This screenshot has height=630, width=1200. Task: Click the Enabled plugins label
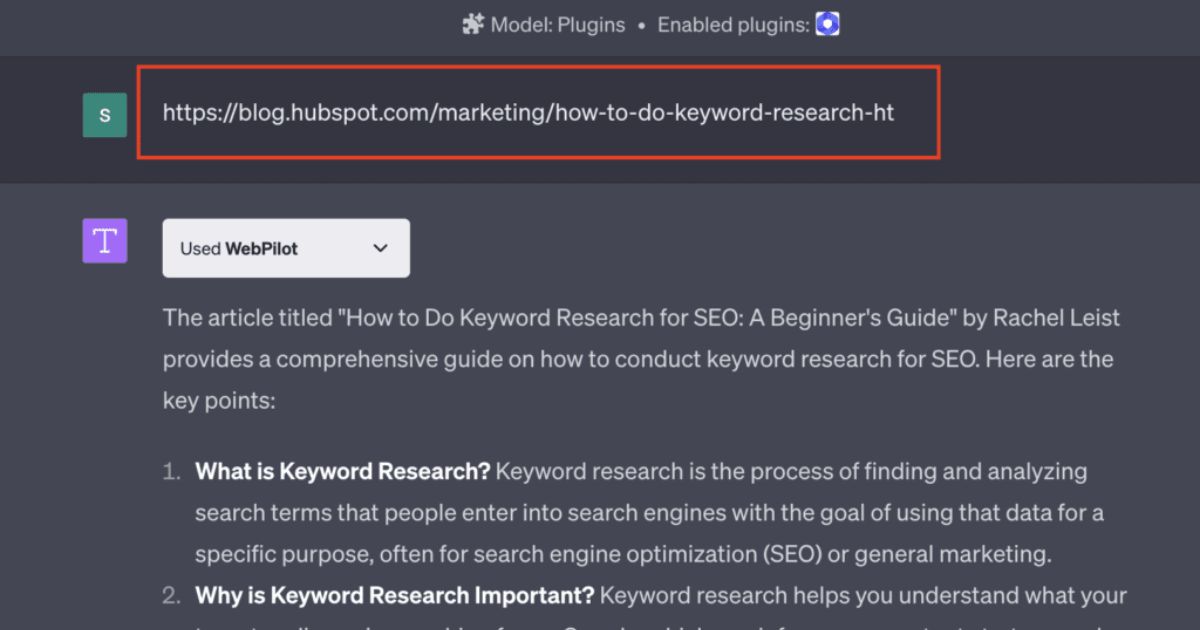(733, 26)
